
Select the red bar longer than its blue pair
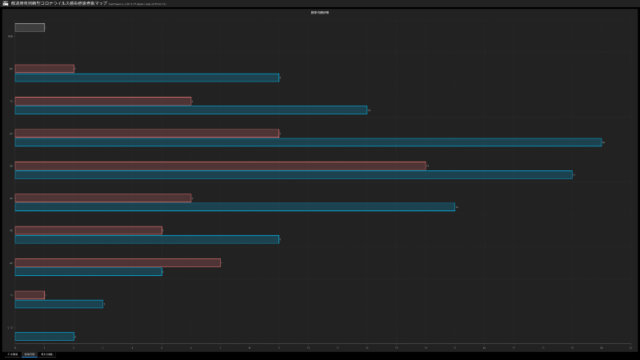click(x=118, y=262)
